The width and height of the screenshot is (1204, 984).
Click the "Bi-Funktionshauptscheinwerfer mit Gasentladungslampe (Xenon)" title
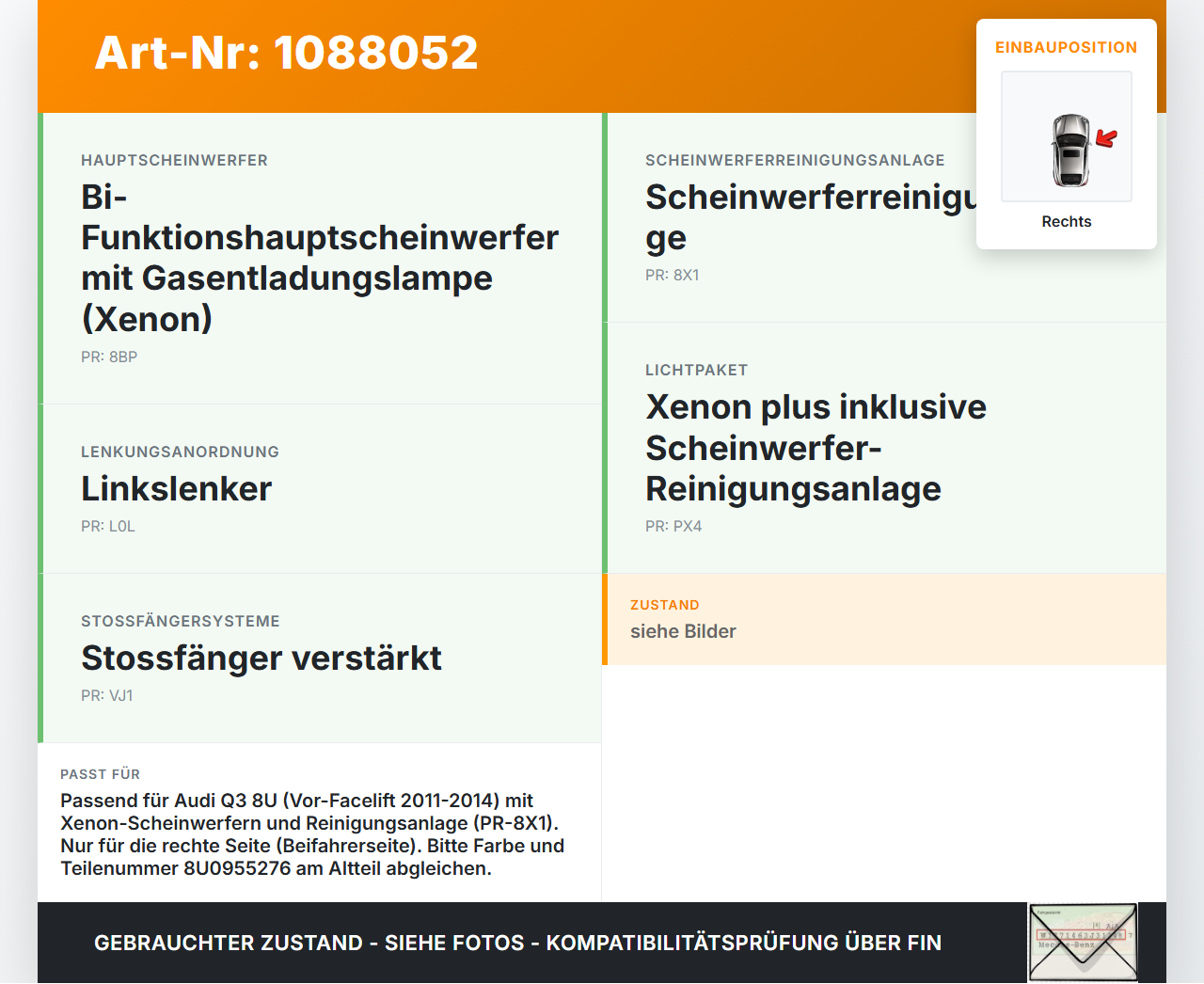[x=320, y=258]
